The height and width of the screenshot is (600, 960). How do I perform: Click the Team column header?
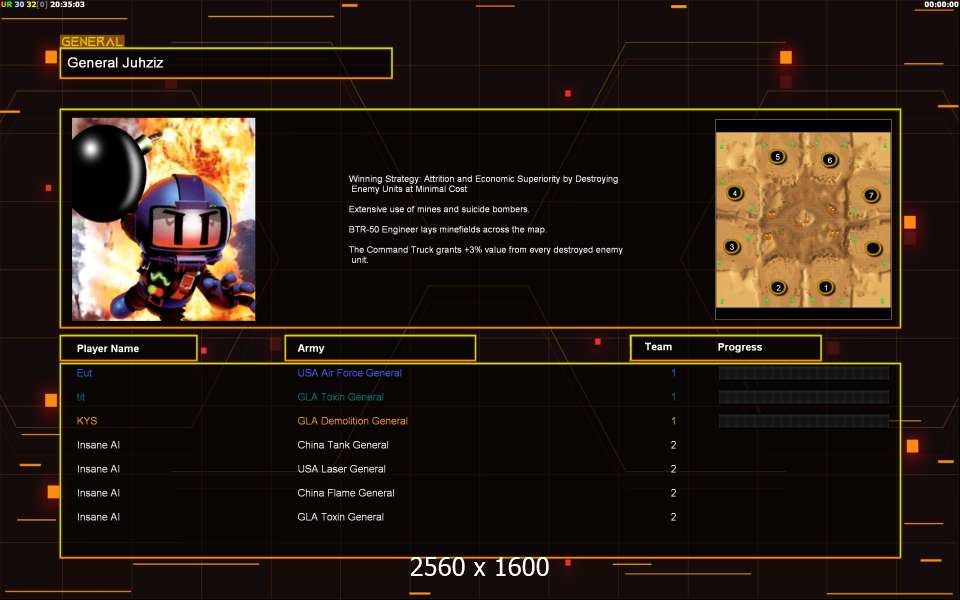point(658,347)
